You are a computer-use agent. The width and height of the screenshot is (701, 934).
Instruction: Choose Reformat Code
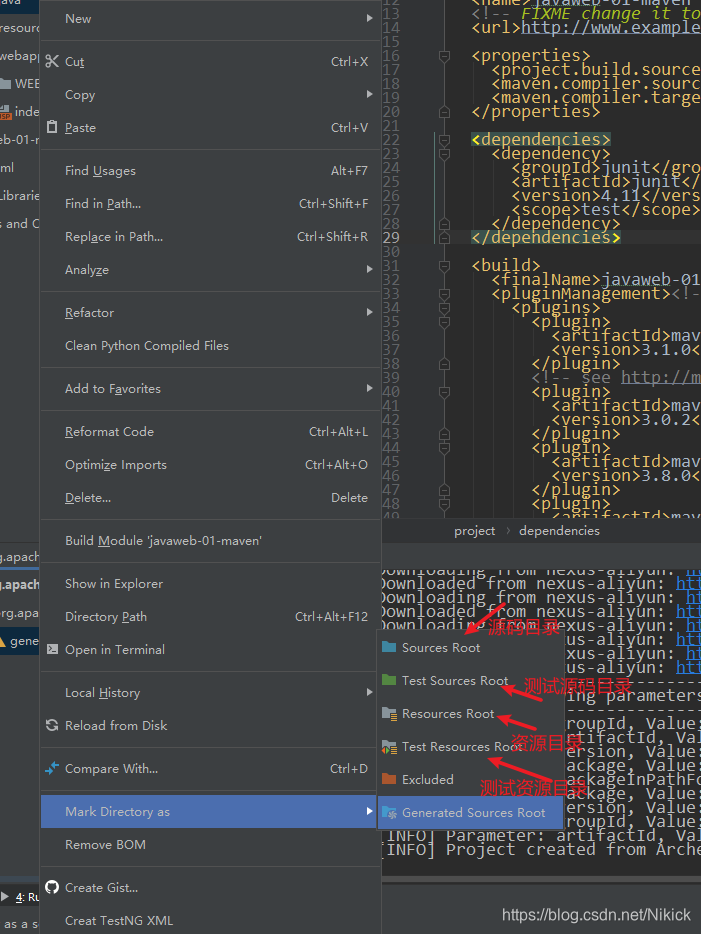point(210,431)
